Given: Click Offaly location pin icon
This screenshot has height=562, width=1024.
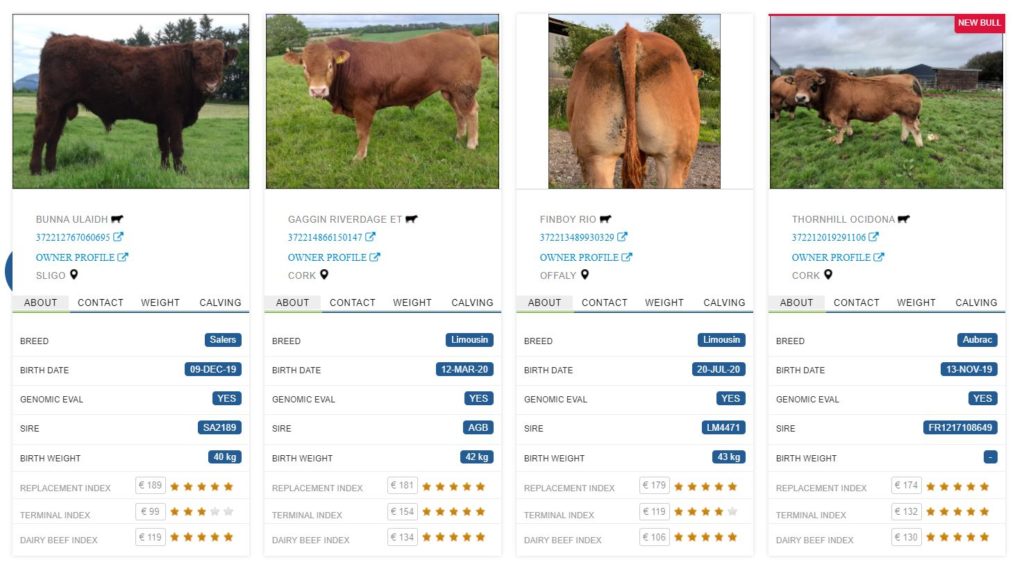Looking at the screenshot, I should [585, 275].
